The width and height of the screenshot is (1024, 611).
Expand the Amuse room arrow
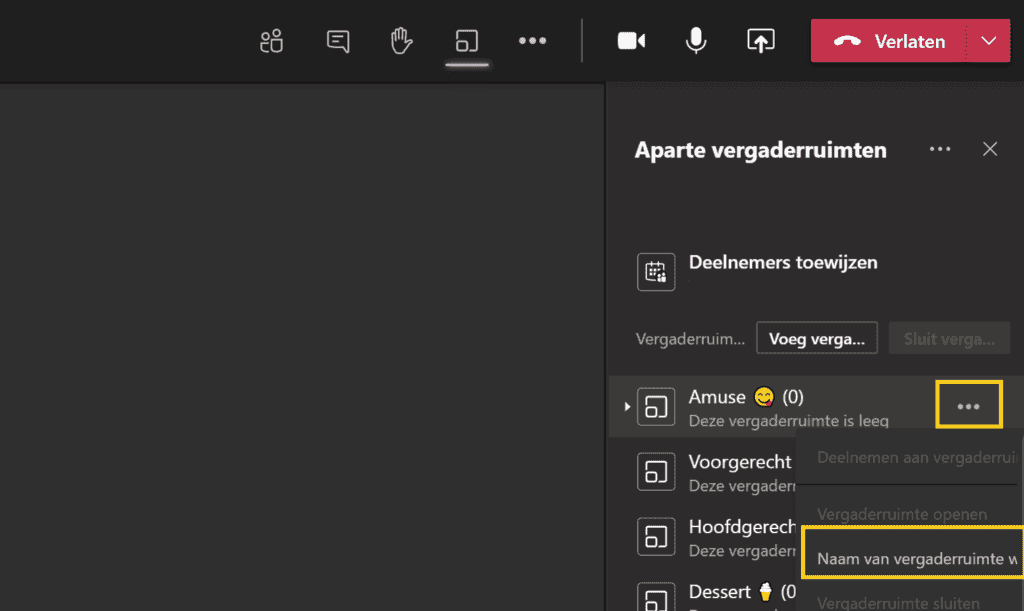pyautogui.click(x=627, y=406)
